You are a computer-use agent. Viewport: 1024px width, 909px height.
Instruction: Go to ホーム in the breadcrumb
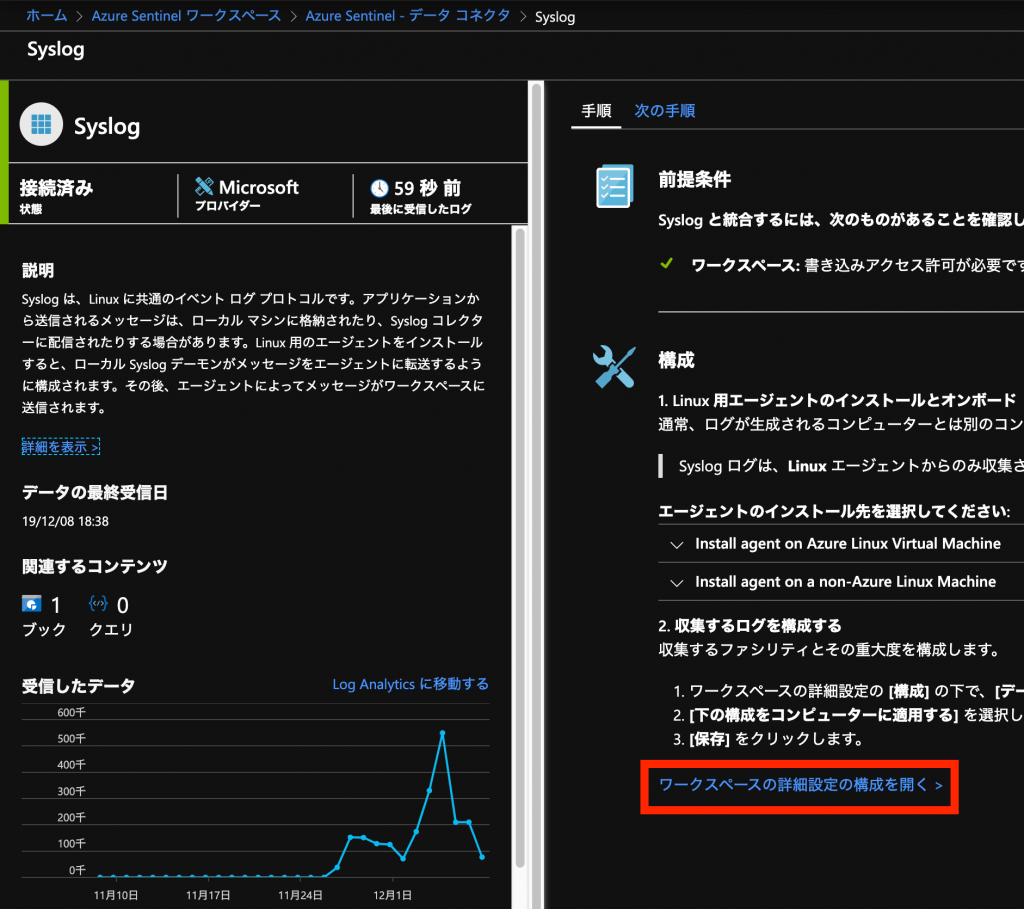[x=47, y=16]
